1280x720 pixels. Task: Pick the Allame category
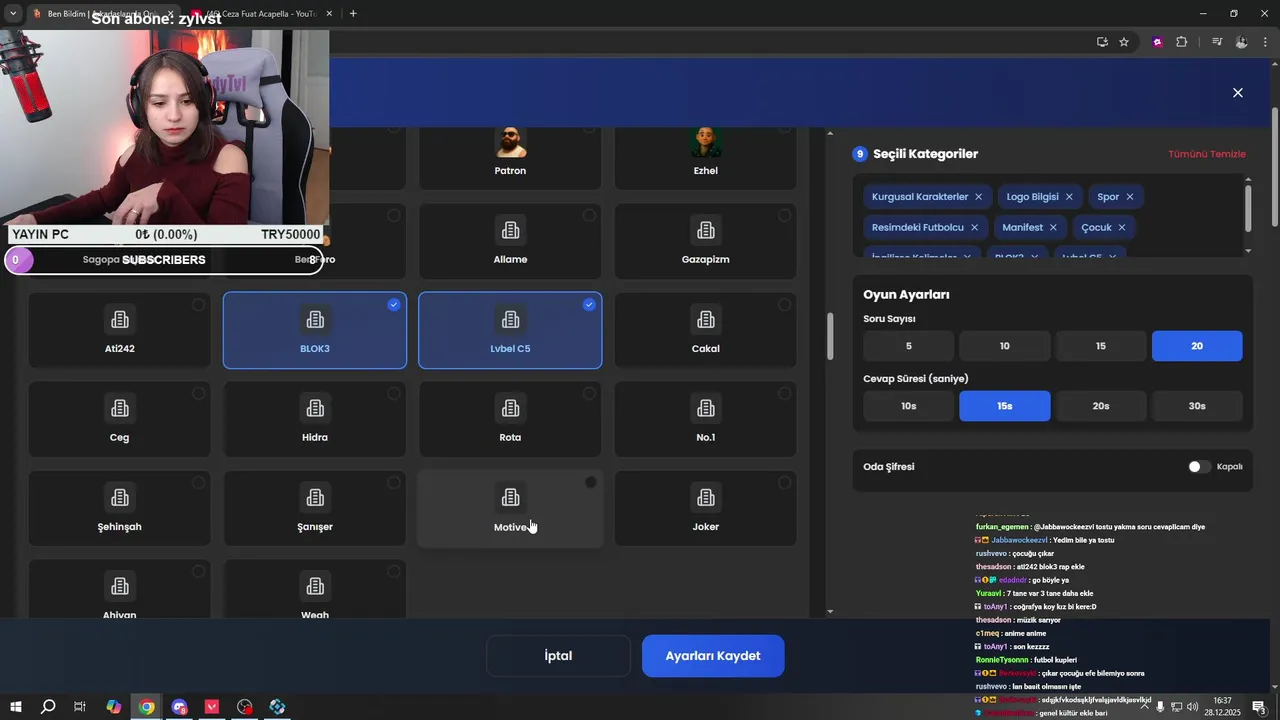tap(510, 242)
